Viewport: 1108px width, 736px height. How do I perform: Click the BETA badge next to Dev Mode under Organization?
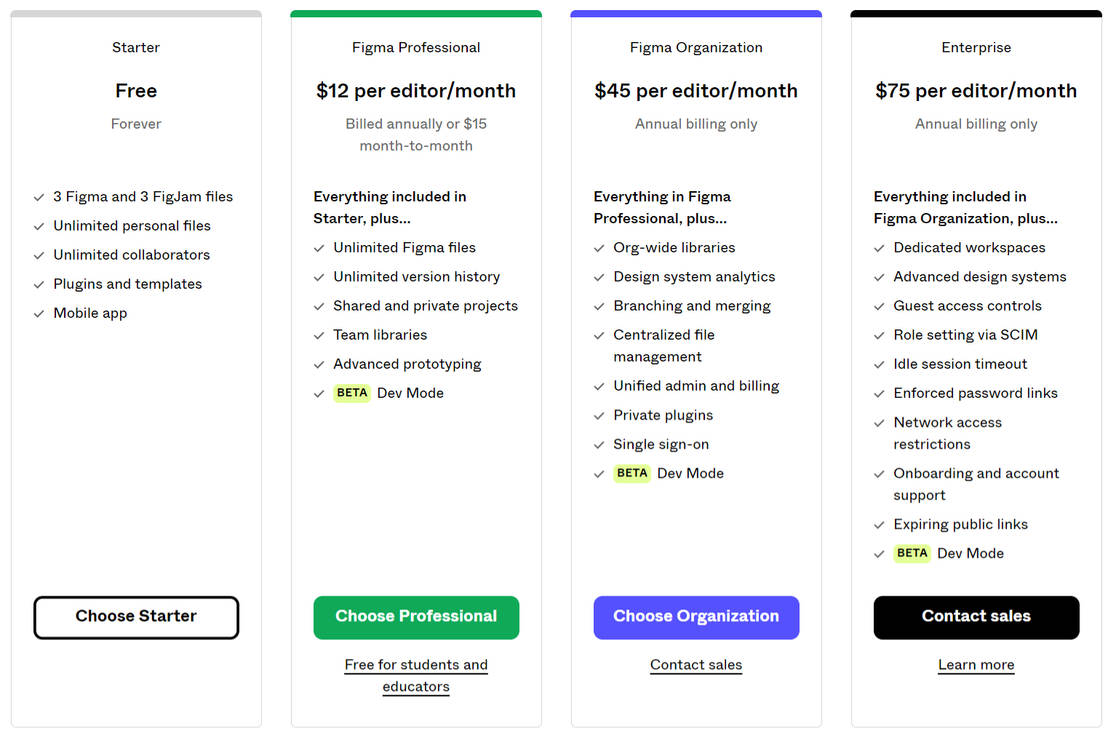tap(631, 473)
